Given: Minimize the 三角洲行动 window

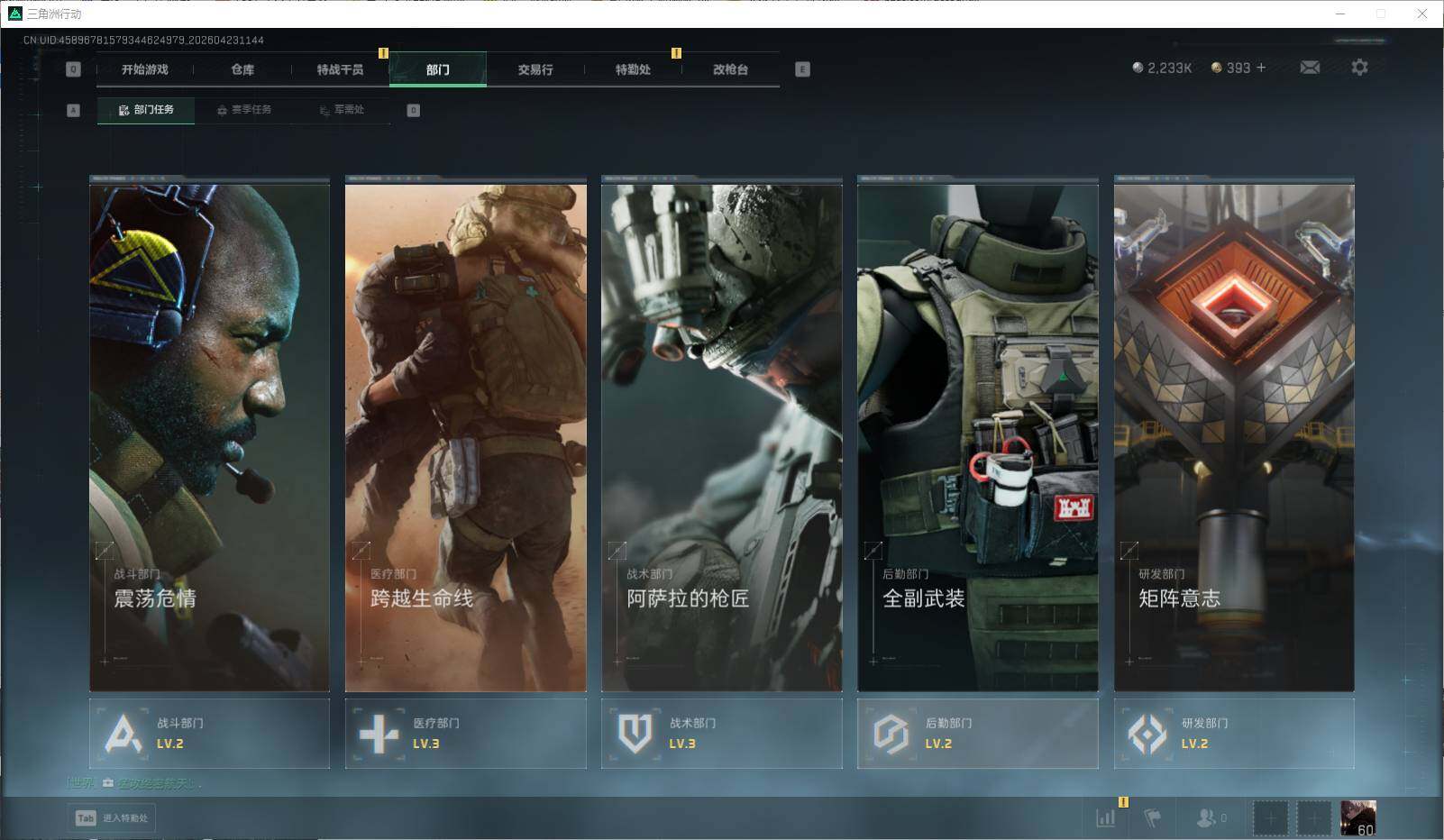Looking at the screenshot, I should 1339,14.
